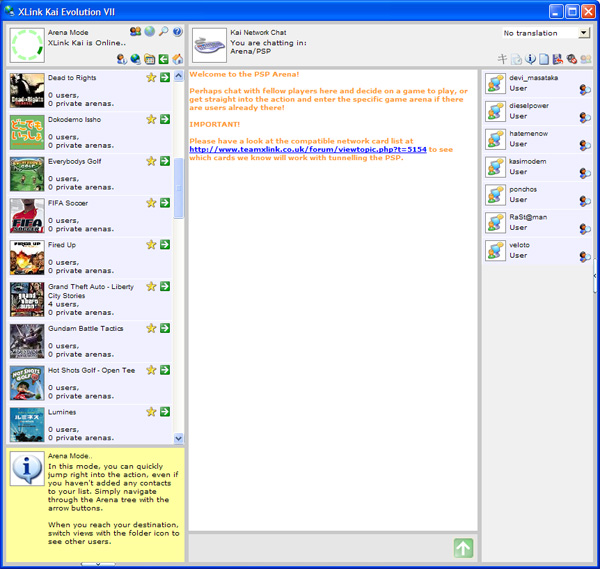Image resolution: width=600 pixels, height=569 pixels.
Task: Click the greyed people icon in chat toolbar
Action: pos(585,59)
